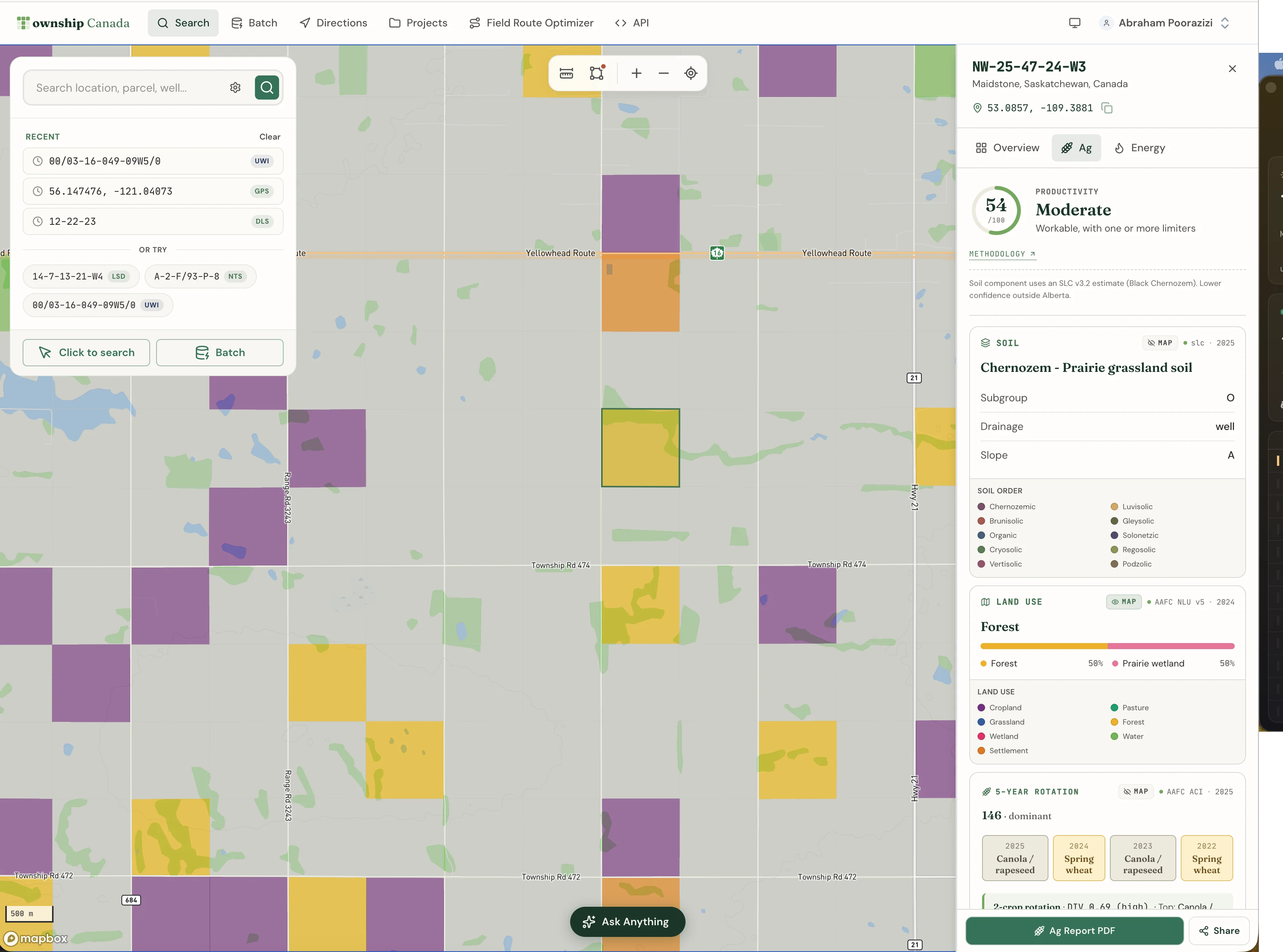Click the 5-Year Rotation wheat icon

point(986,792)
